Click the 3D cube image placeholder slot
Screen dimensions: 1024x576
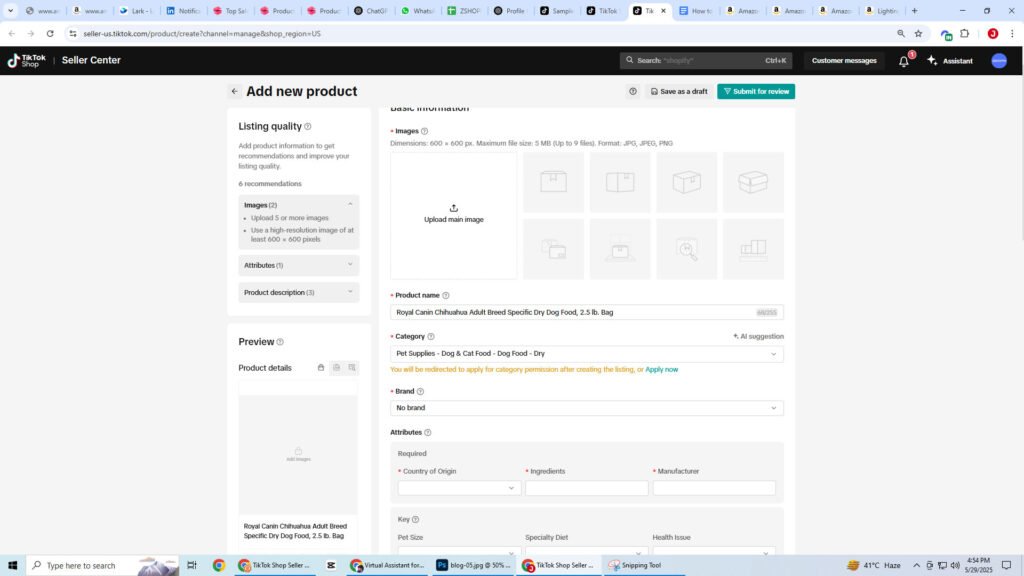pyautogui.click(x=686, y=182)
